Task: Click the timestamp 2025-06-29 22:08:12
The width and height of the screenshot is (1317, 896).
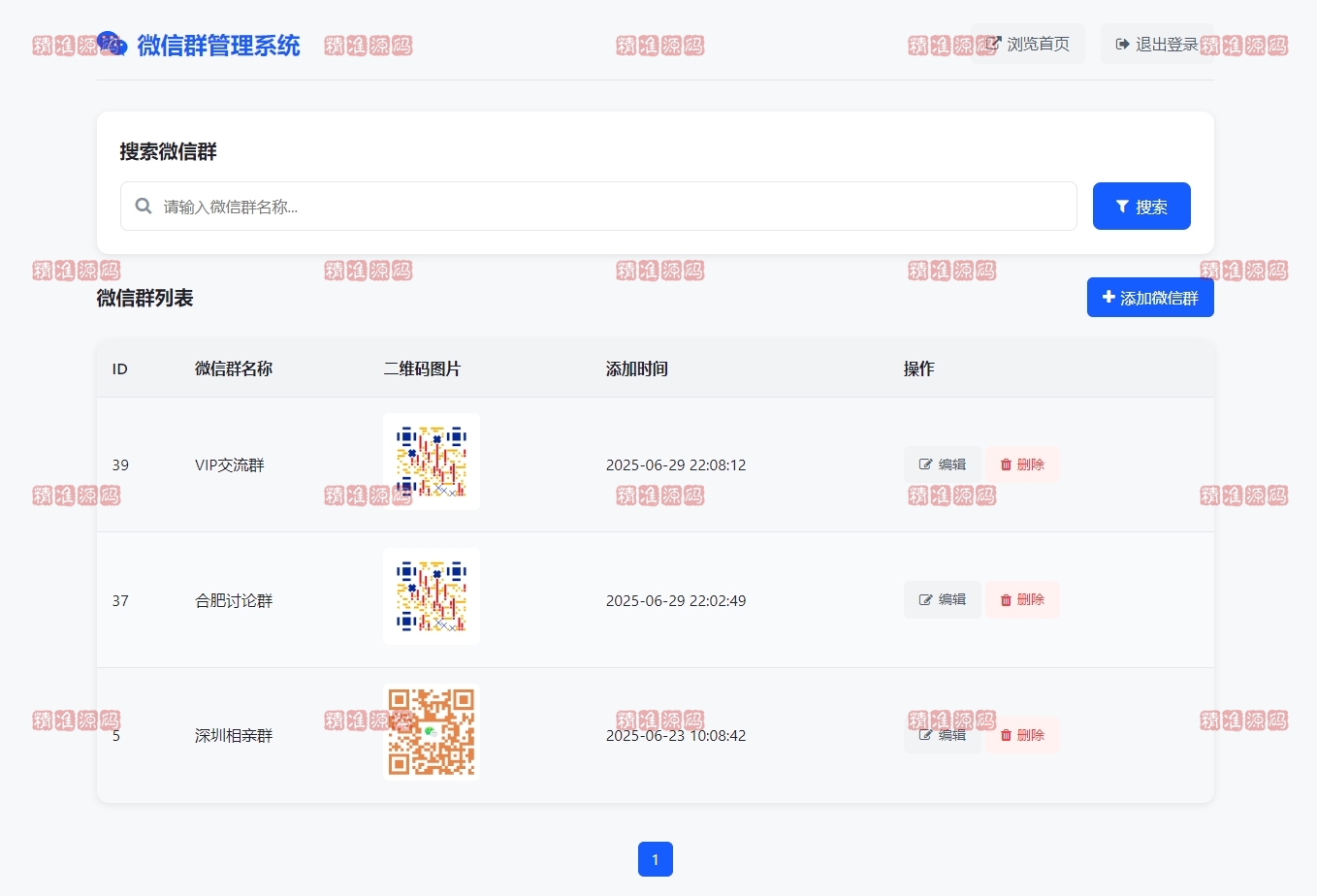Action: point(676,464)
